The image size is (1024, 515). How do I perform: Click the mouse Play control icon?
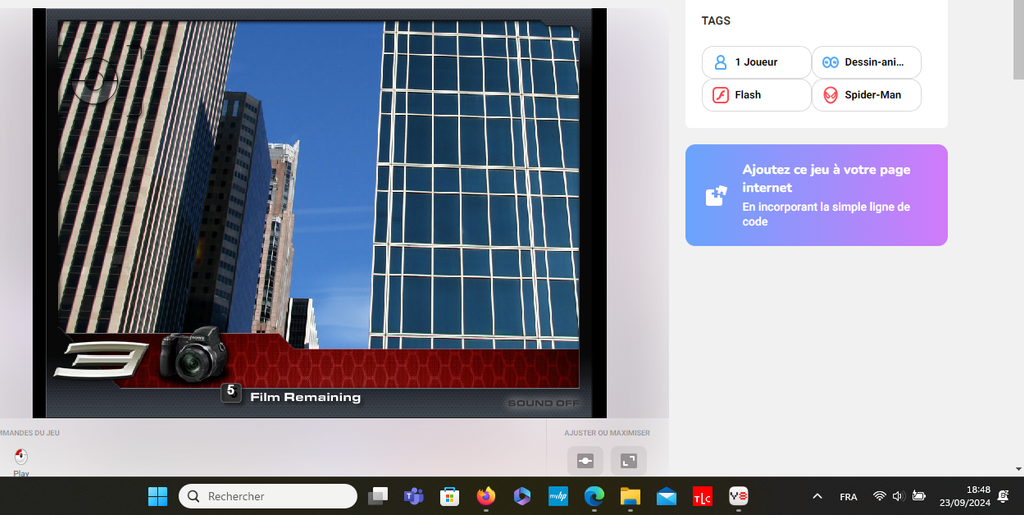click(x=21, y=458)
